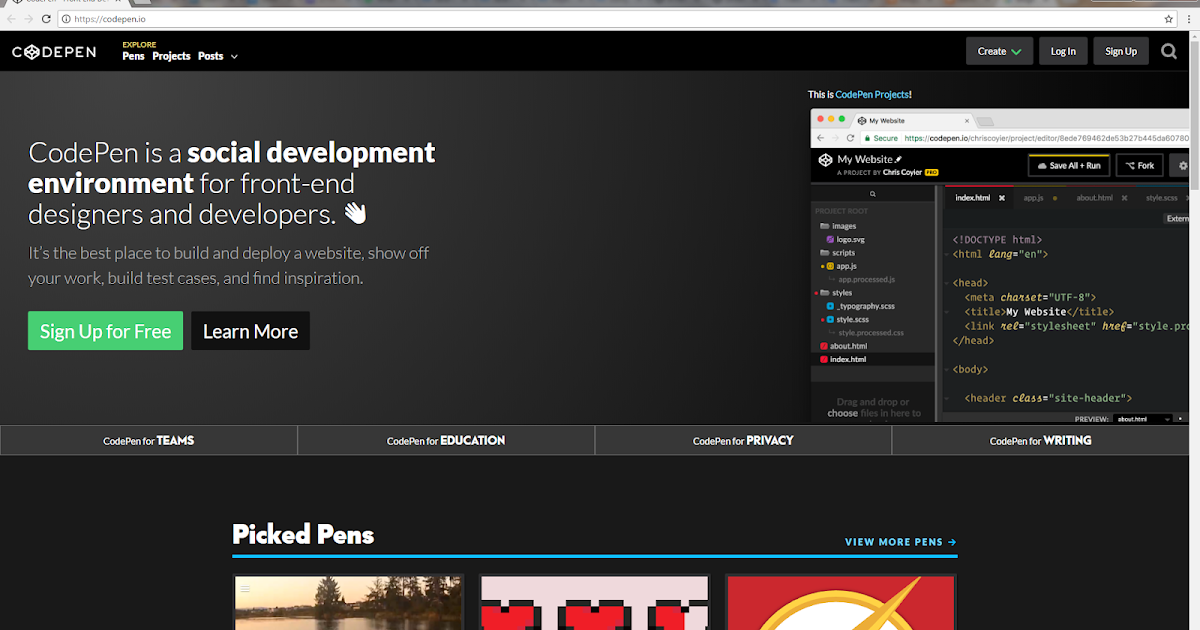The width and height of the screenshot is (1200, 630).
Task: Follow the CodePen Projects link
Action: [872, 94]
